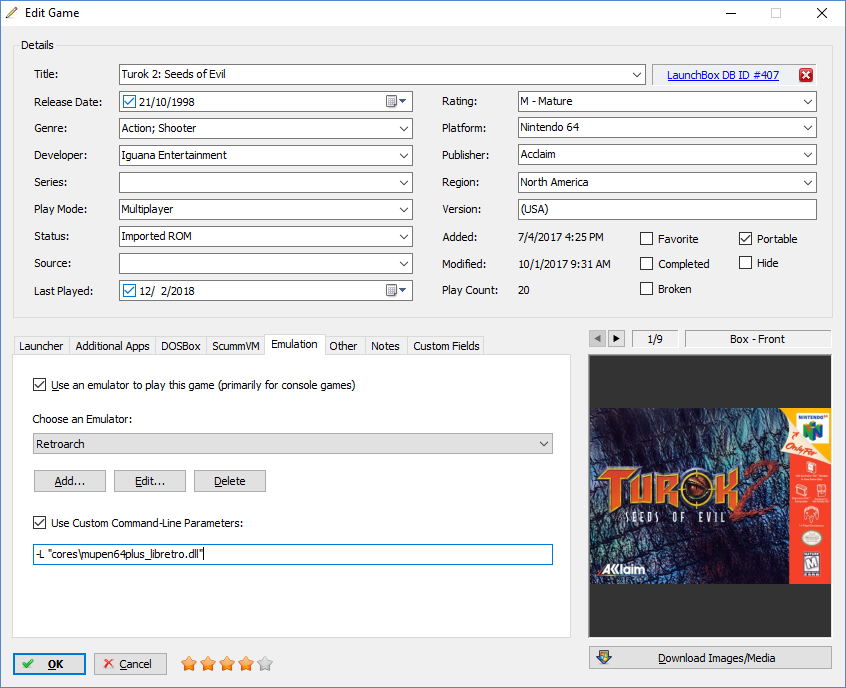Mark game as Favorite
Image resolution: width=846 pixels, height=688 pixels.
click(646, 239)
